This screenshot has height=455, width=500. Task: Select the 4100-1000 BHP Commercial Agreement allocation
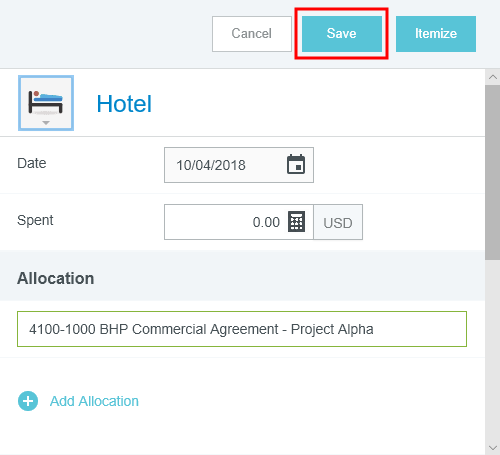pos(242,329)
